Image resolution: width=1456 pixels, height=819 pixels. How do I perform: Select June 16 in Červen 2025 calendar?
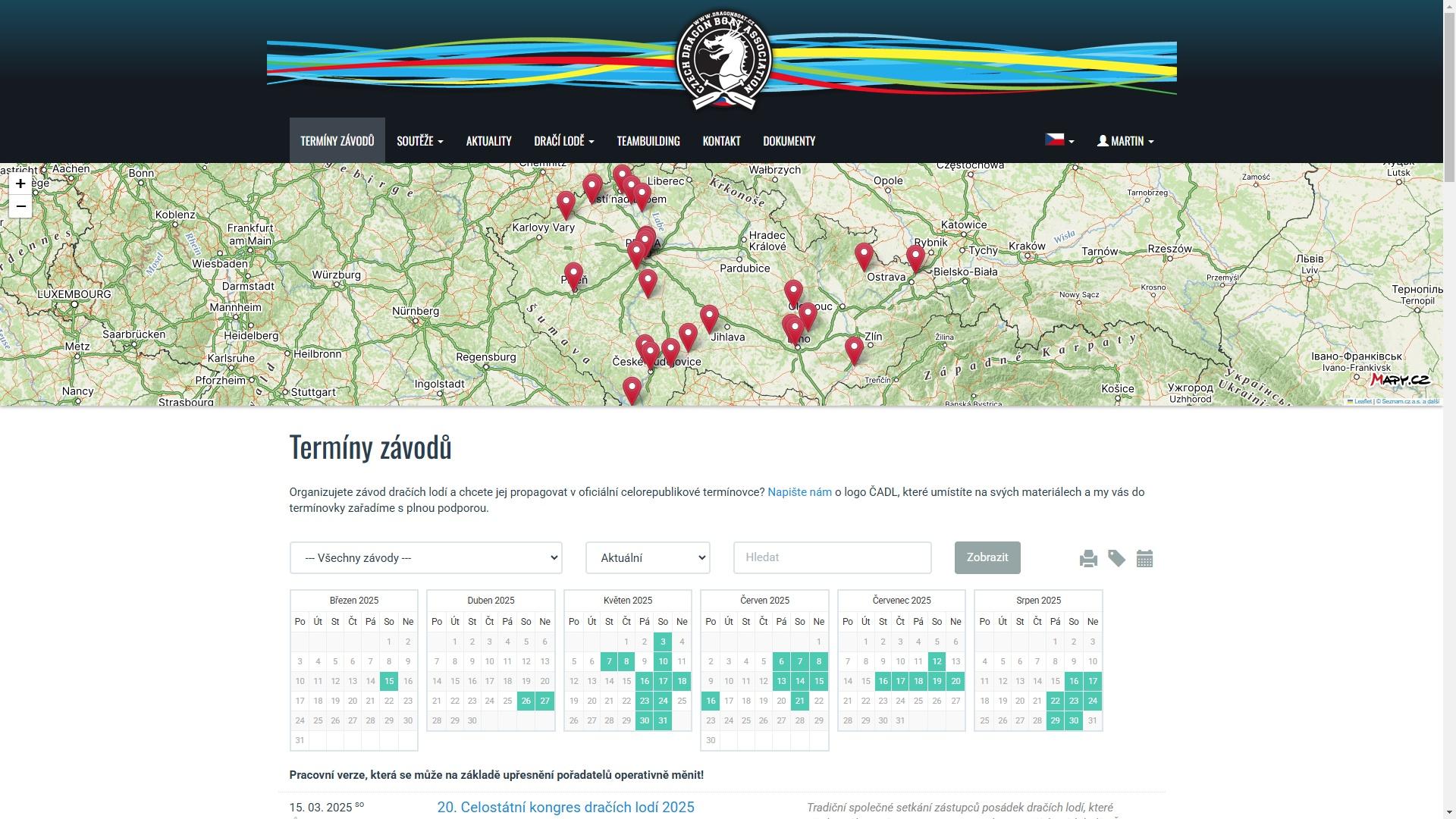[711, 701]
